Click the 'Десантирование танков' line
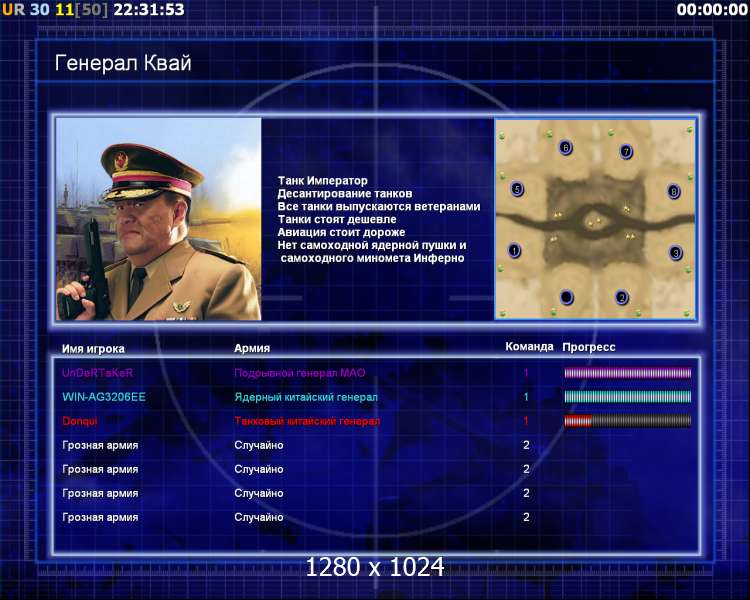This screenshot has height=600, width=750. point(345,194)
